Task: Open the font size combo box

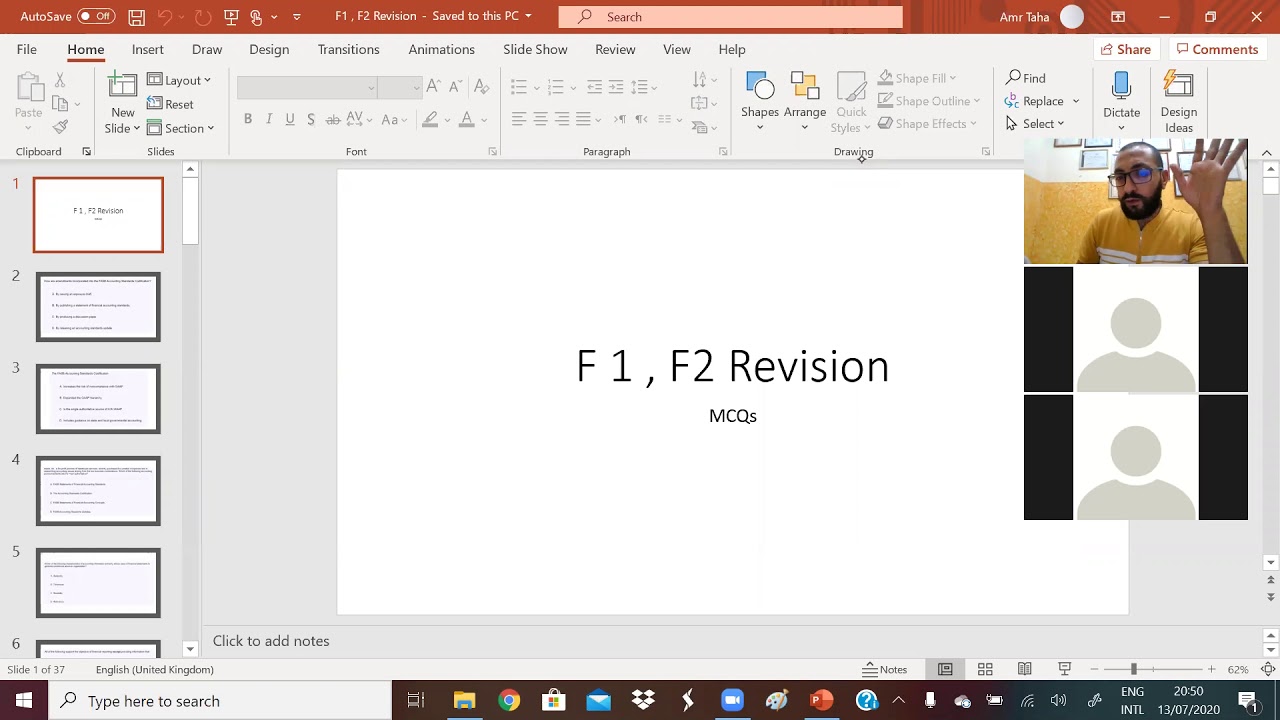Action: click(400, 87)
